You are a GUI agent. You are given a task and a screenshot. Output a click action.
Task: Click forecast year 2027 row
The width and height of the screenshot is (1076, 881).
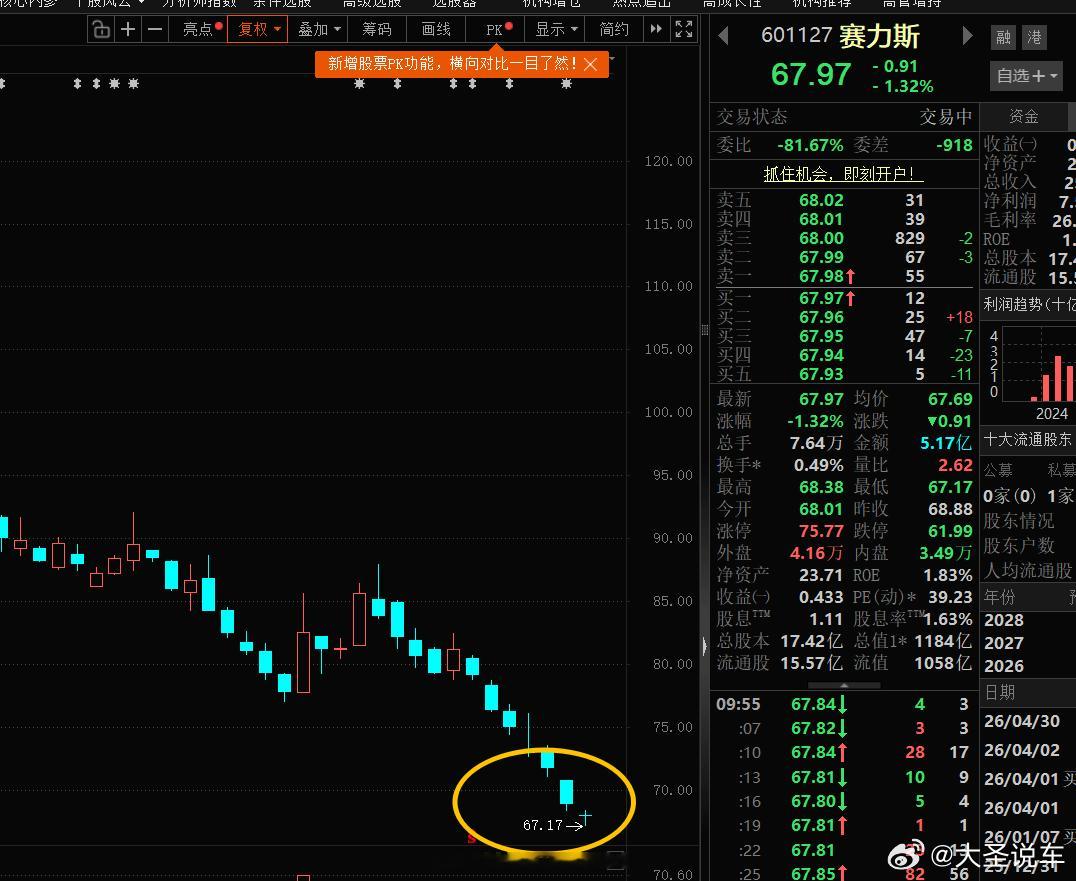coord(1028,643)
